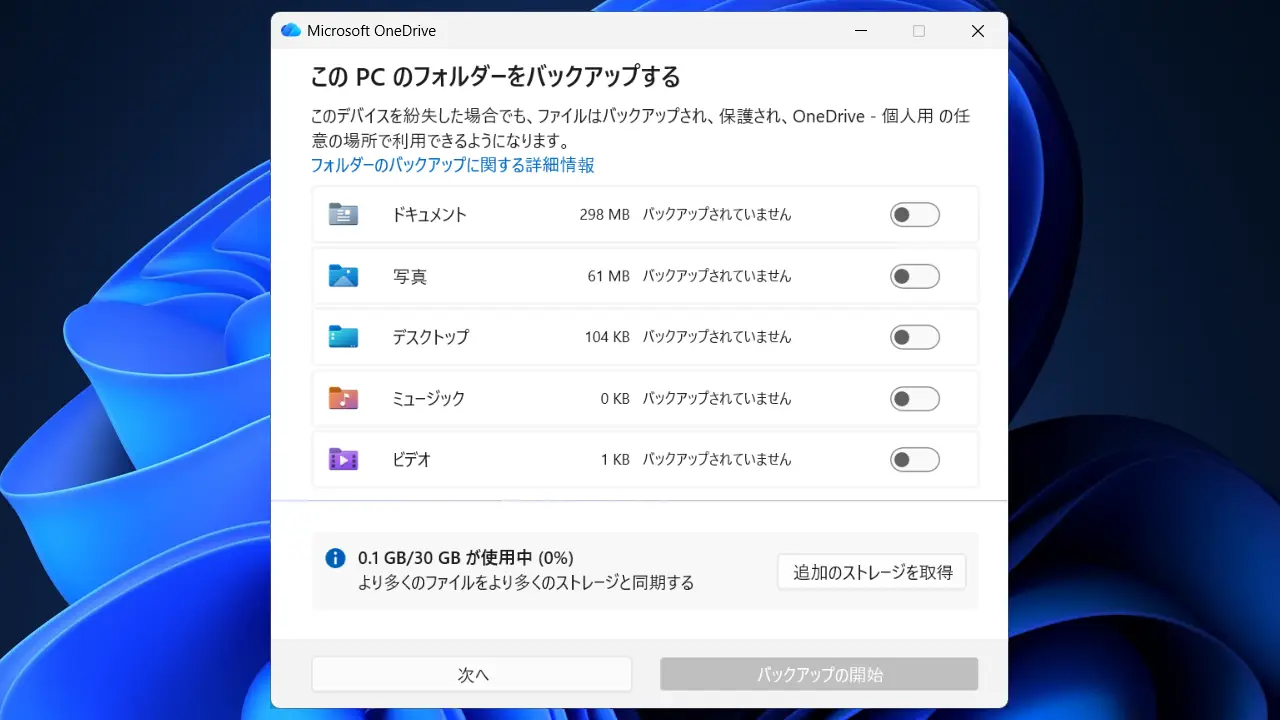This screenshot has width=1280, height=720.
Task: Click the Videos folder icon
Action: (343, 460)
